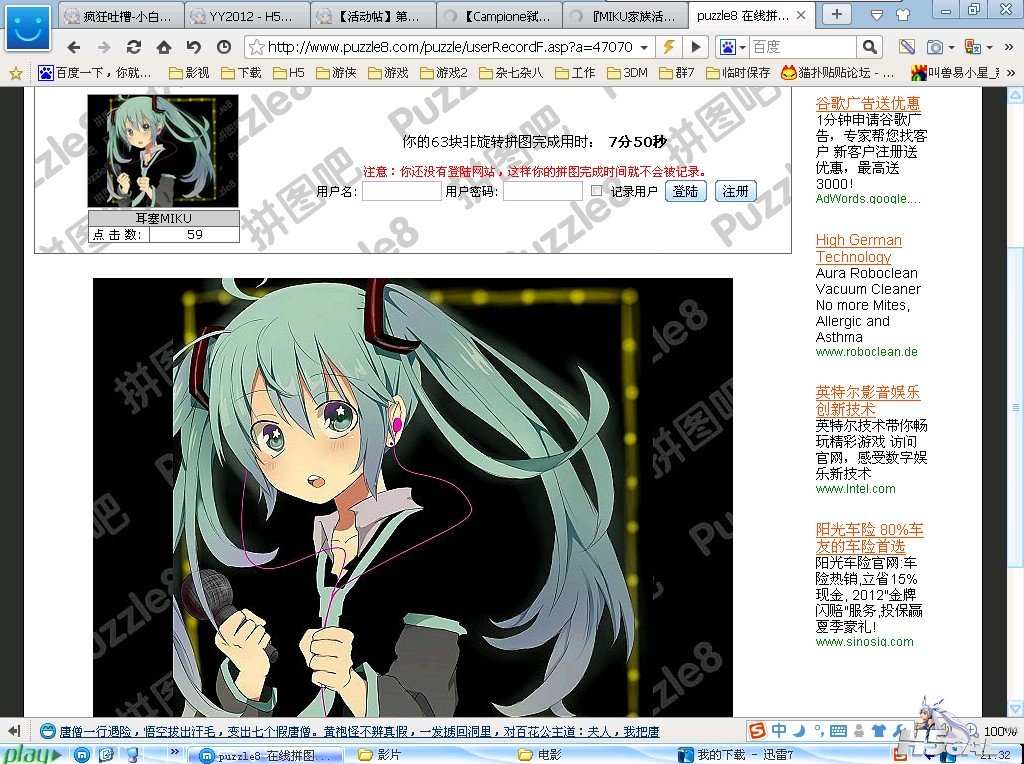The image size is (1024, 764).
Task: Close the puzzle8 在线拼 tab
Action: coord(802,15)
